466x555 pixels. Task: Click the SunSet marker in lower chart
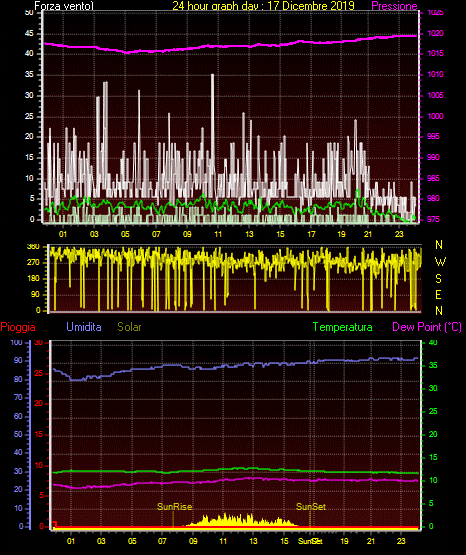(x=311, y=507)
